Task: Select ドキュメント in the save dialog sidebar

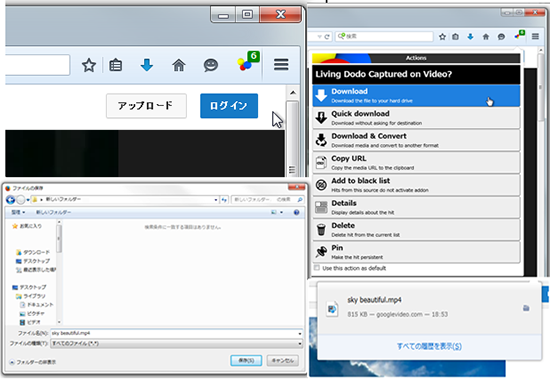Action: [x=36, y=305]
